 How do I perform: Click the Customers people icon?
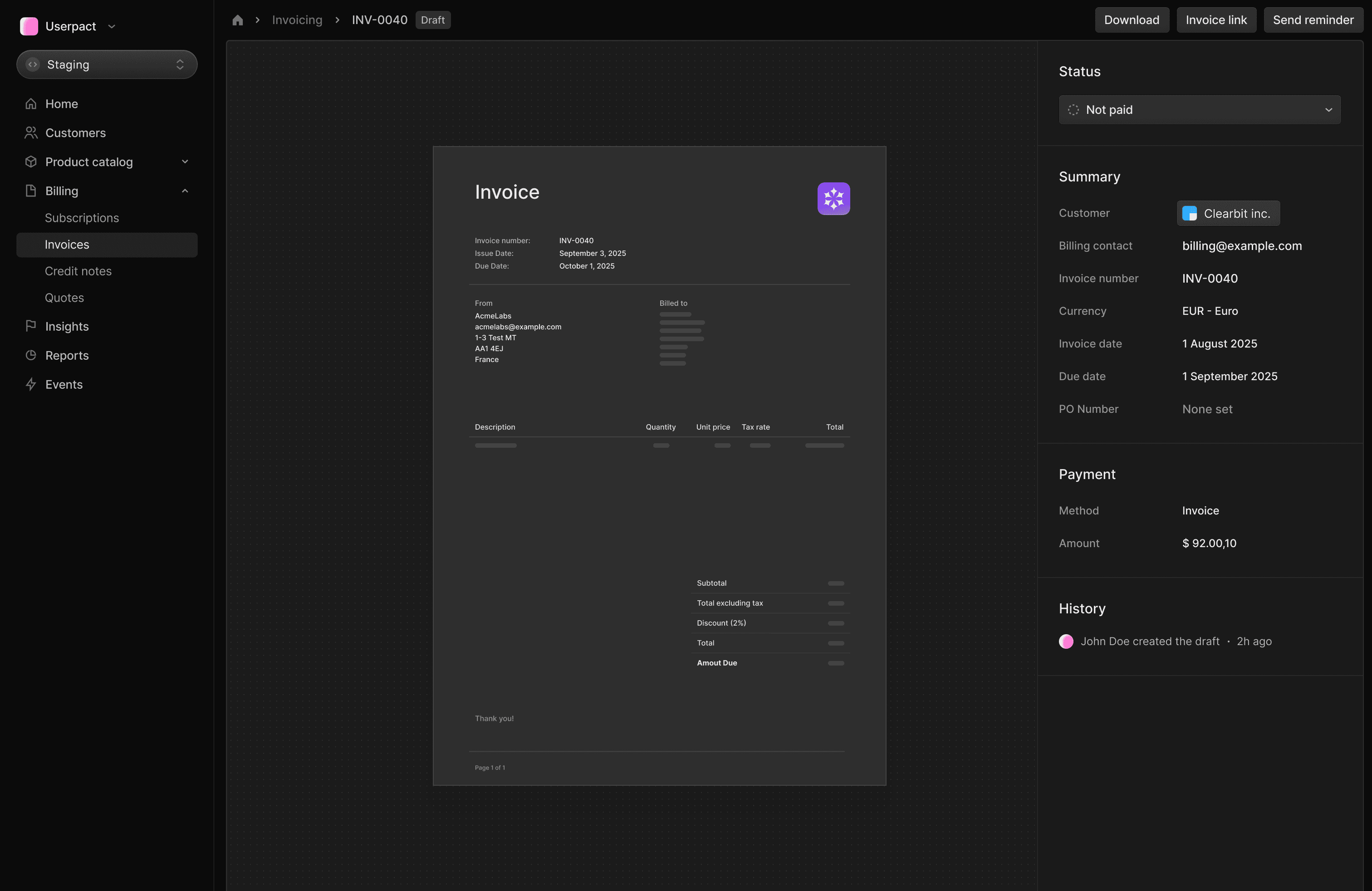[x=31, y=133]
